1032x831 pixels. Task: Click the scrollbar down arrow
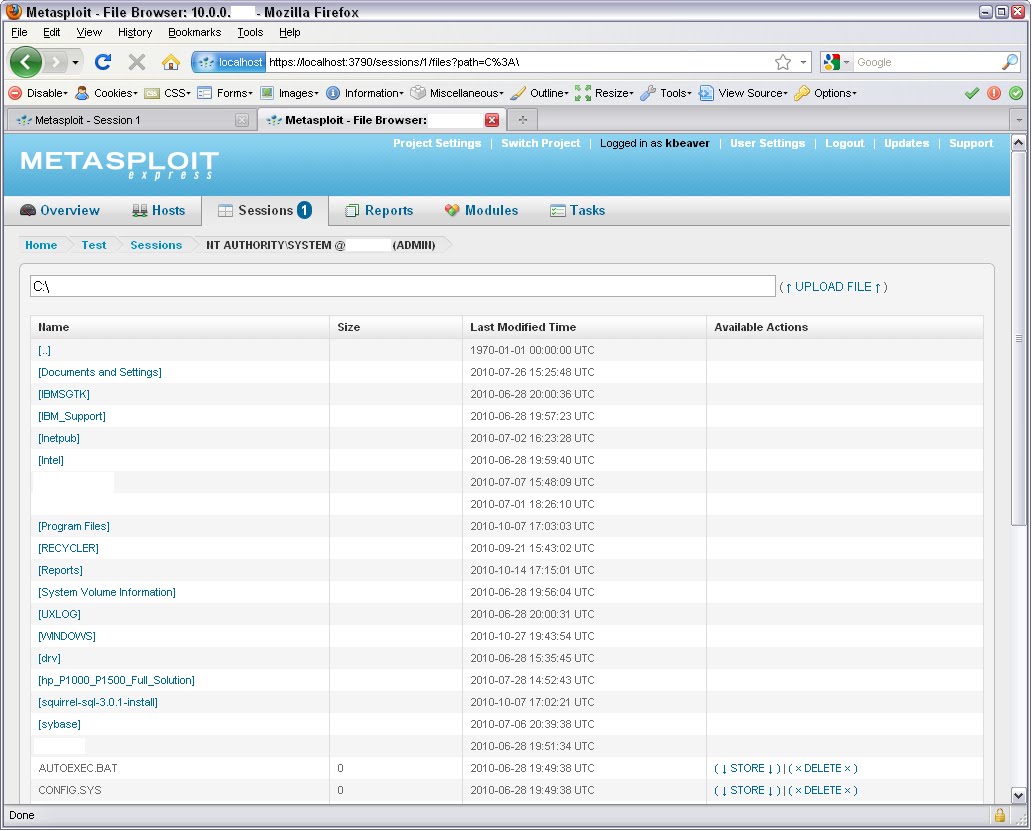coord(1018,795)
